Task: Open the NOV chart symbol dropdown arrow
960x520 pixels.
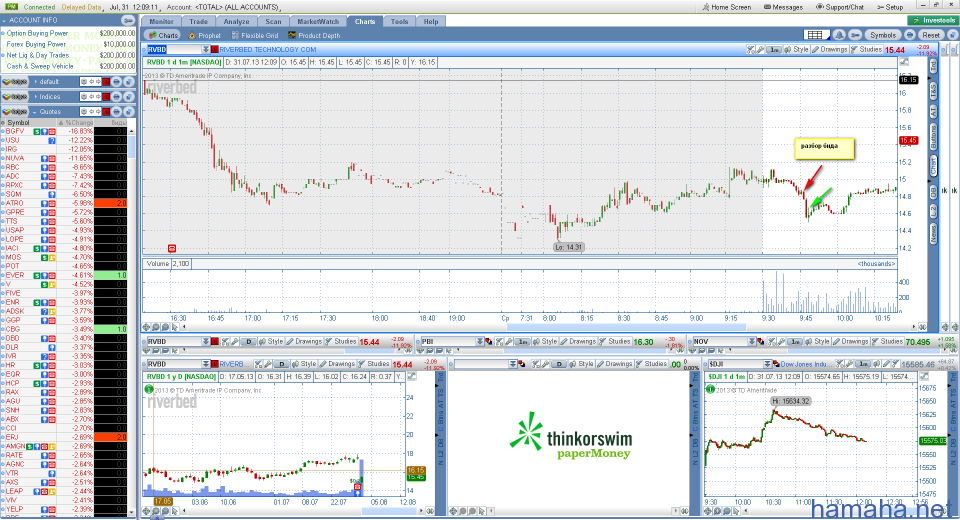Action: (x=751, y=342)
